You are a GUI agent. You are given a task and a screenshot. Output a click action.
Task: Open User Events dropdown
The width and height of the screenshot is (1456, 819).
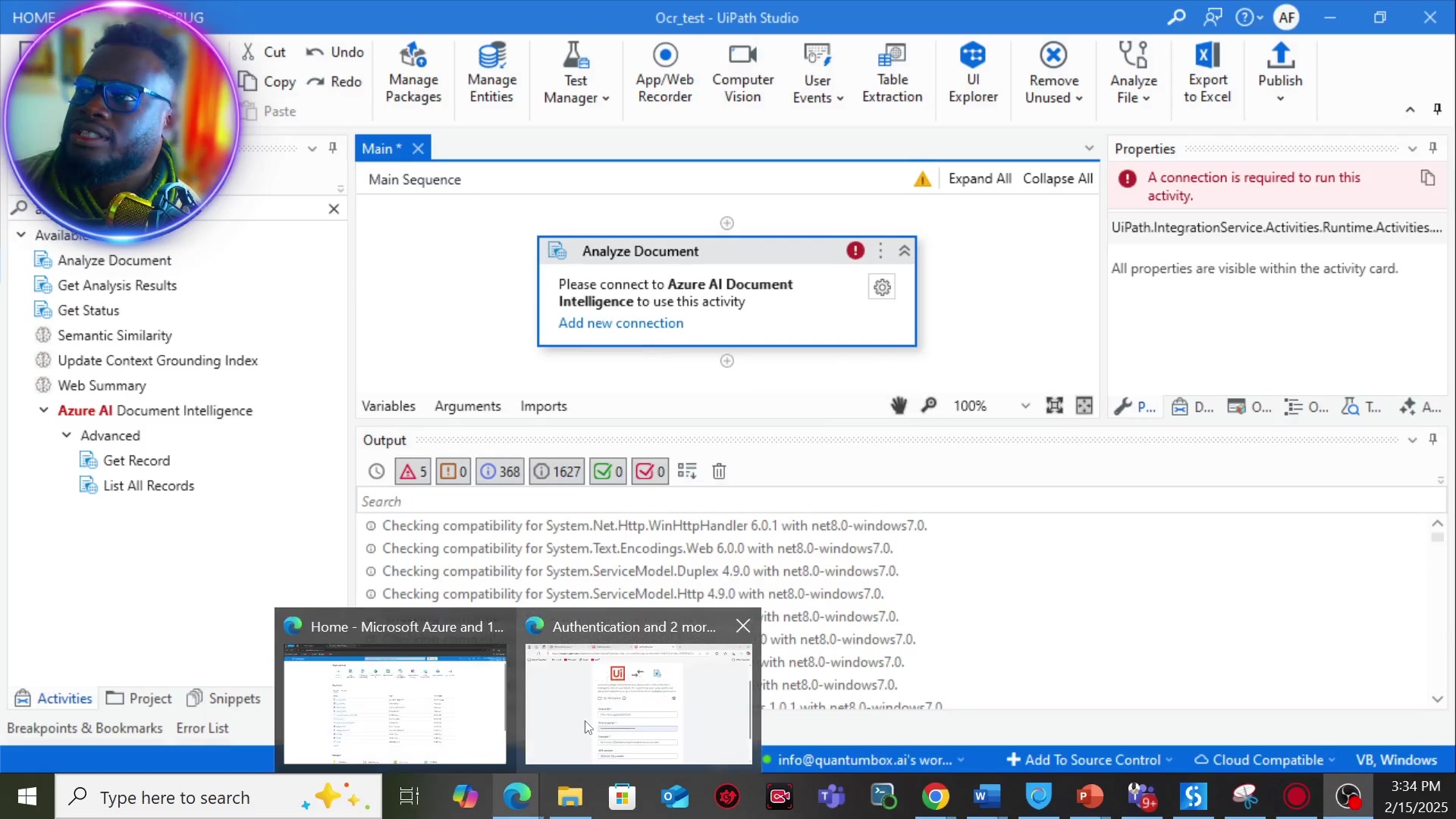[817, 74]
